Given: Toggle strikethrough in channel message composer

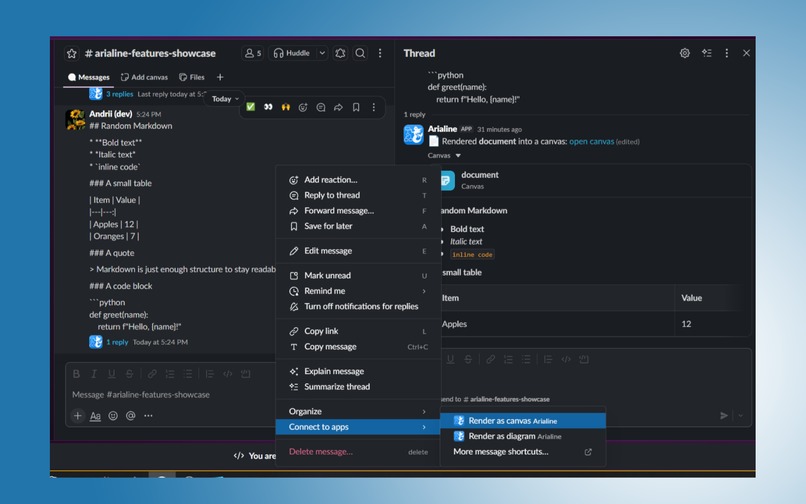Looking at the screenshot, I should coord(130,374).
